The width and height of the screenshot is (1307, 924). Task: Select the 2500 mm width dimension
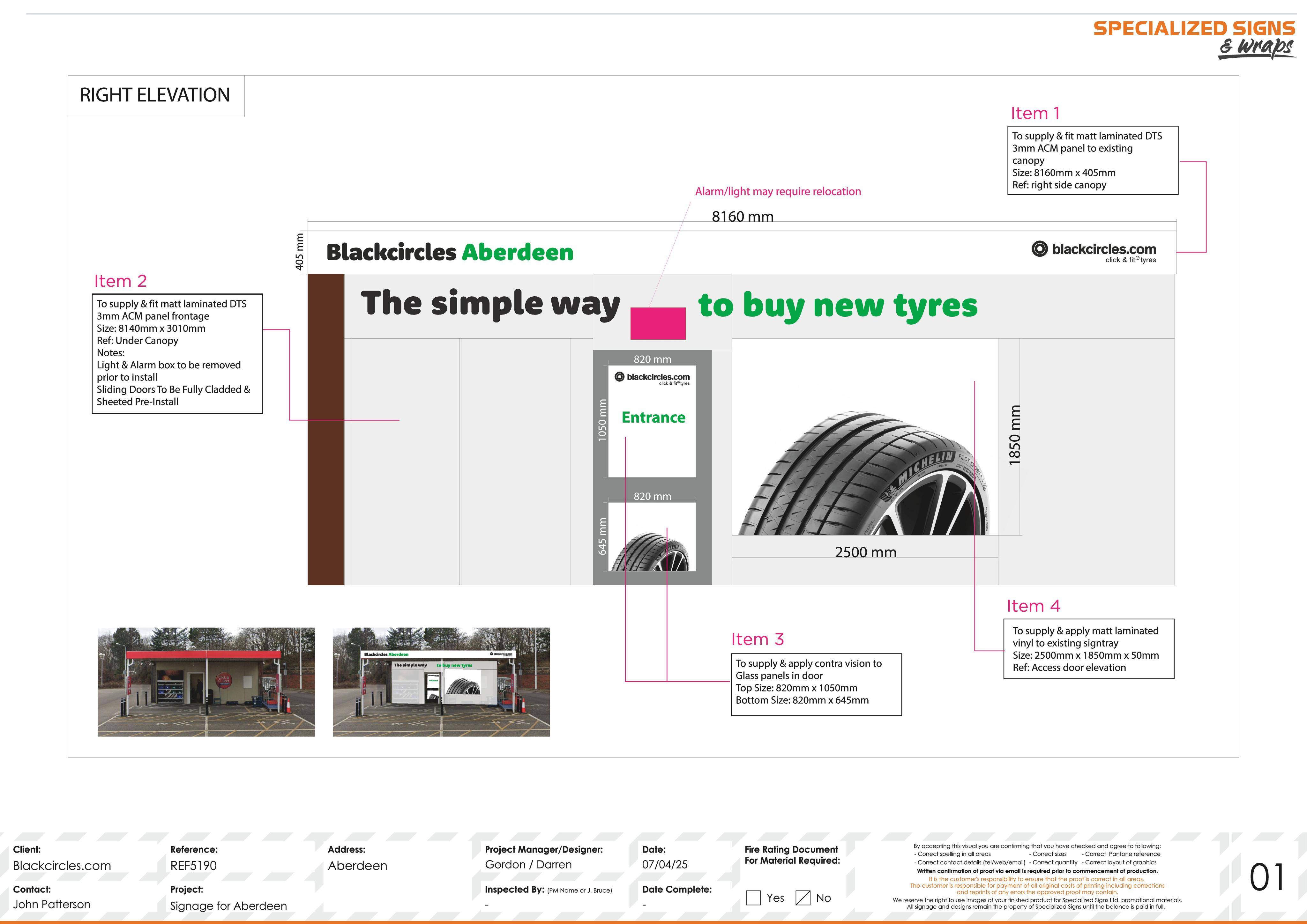click(x=865, y=552)
